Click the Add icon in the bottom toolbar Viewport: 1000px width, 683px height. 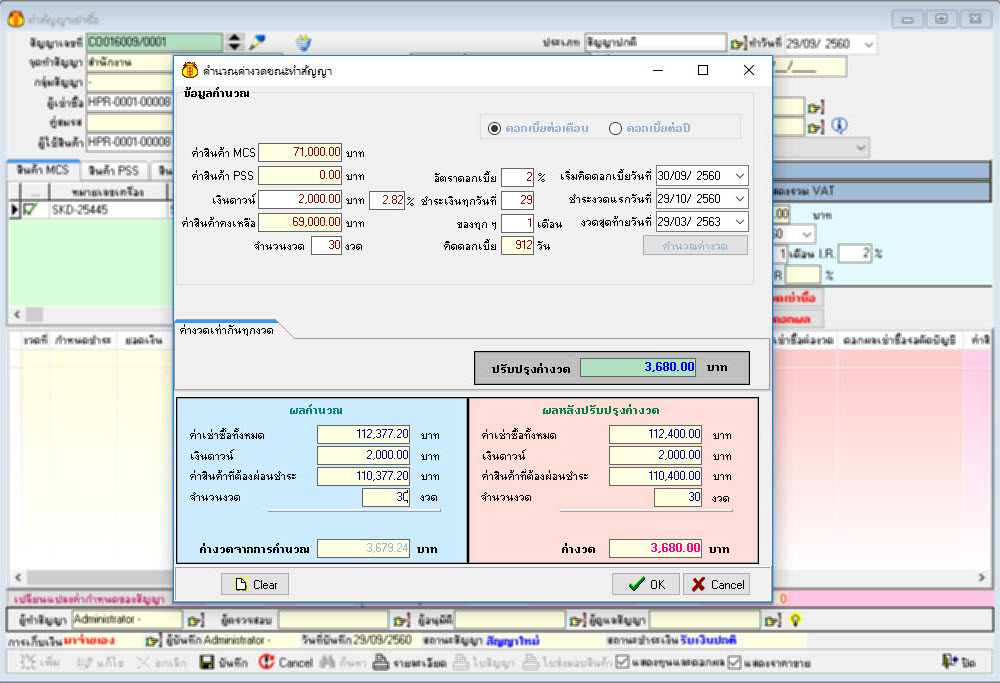coord(27,662)
